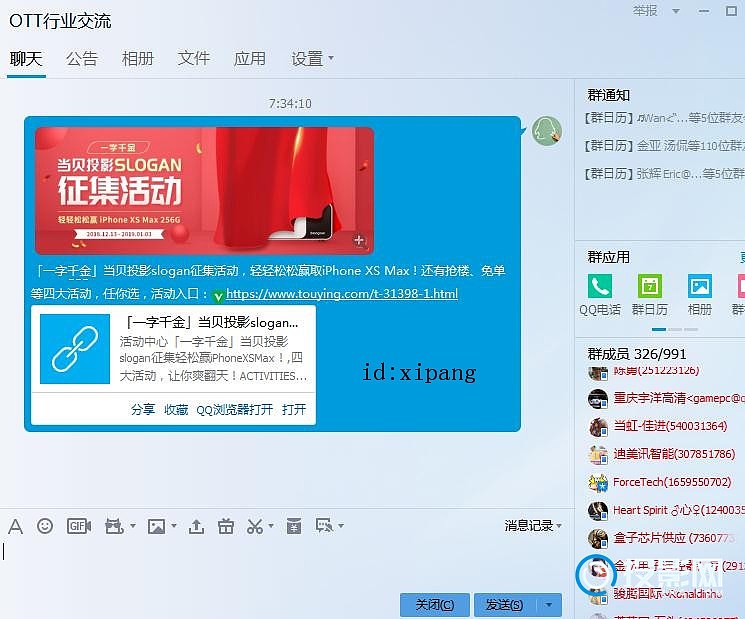Screen dimensions: 745x619
Task: Open the send options arrow beside 发送
Action: coord(549,605)
